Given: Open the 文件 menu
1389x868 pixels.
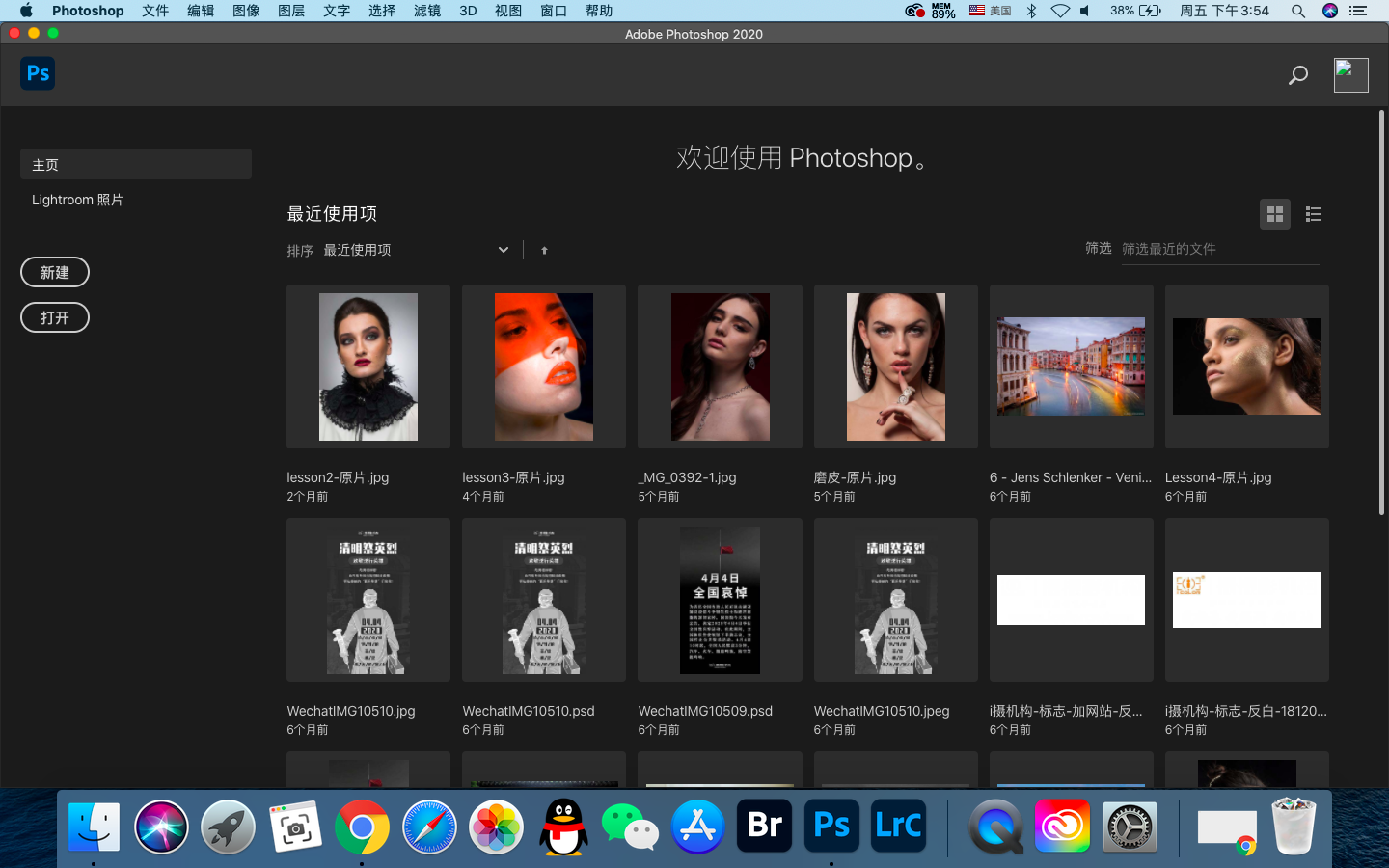Looking at the screenshot, I should tap(155, 11).
